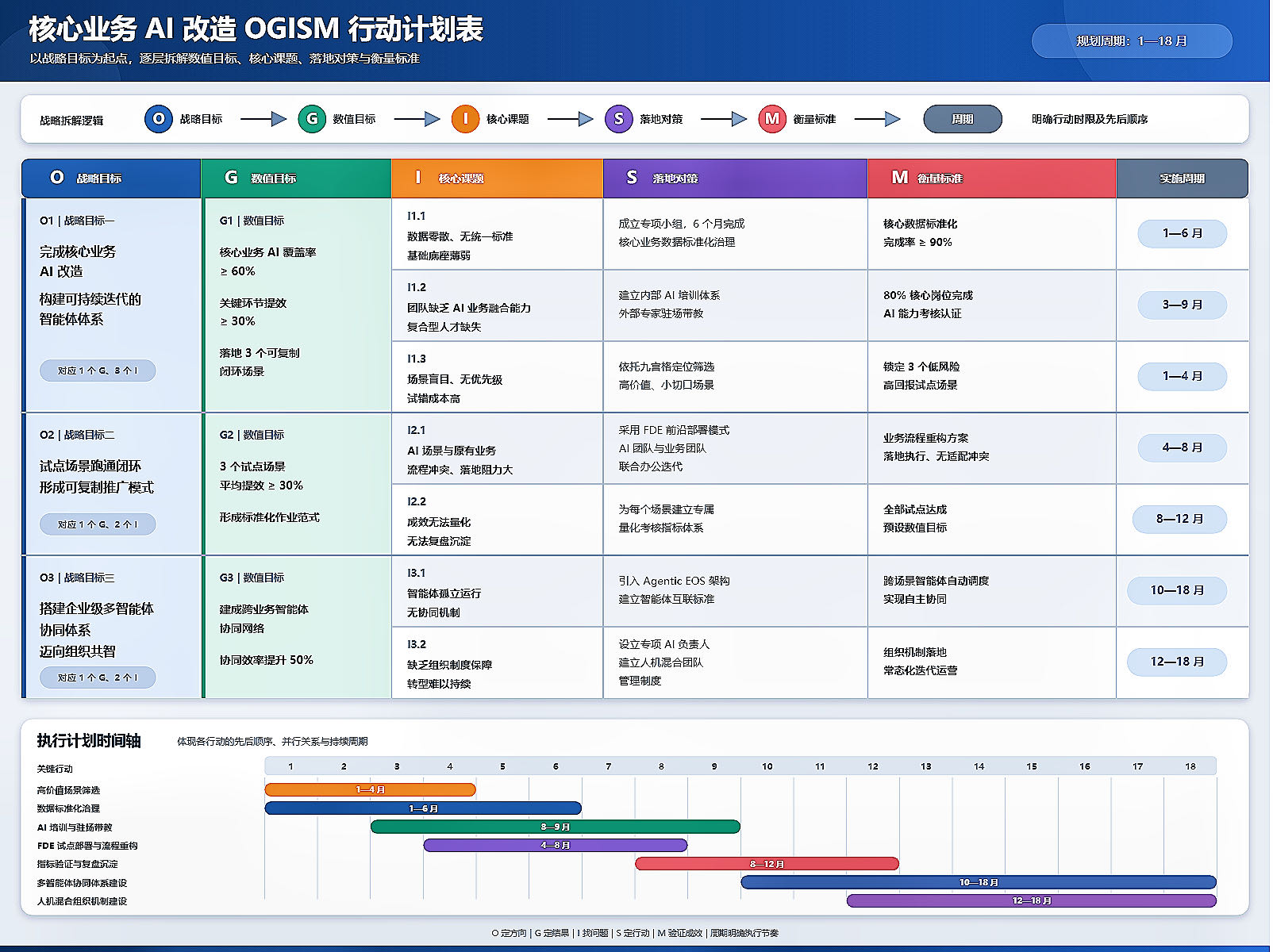
Task: Select the I 核心课题 column header
Action: [x=498, y=178]
